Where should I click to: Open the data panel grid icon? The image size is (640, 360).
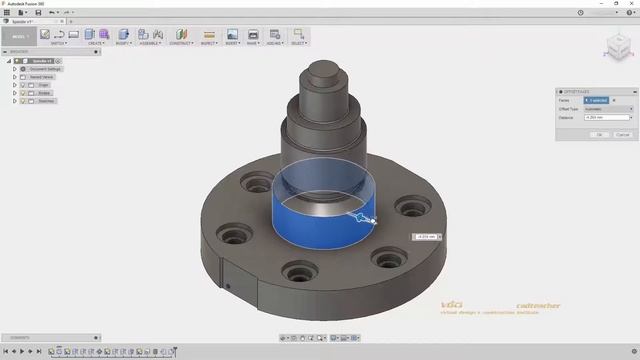[7, 13]
